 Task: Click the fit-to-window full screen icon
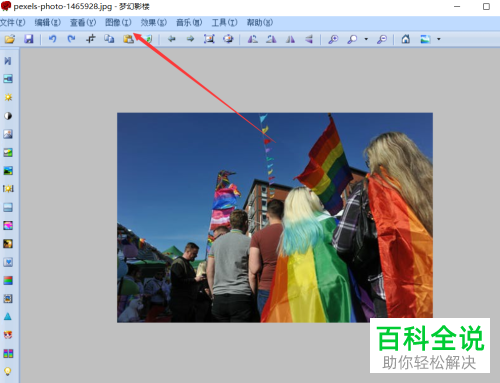[x=209, y=39]
